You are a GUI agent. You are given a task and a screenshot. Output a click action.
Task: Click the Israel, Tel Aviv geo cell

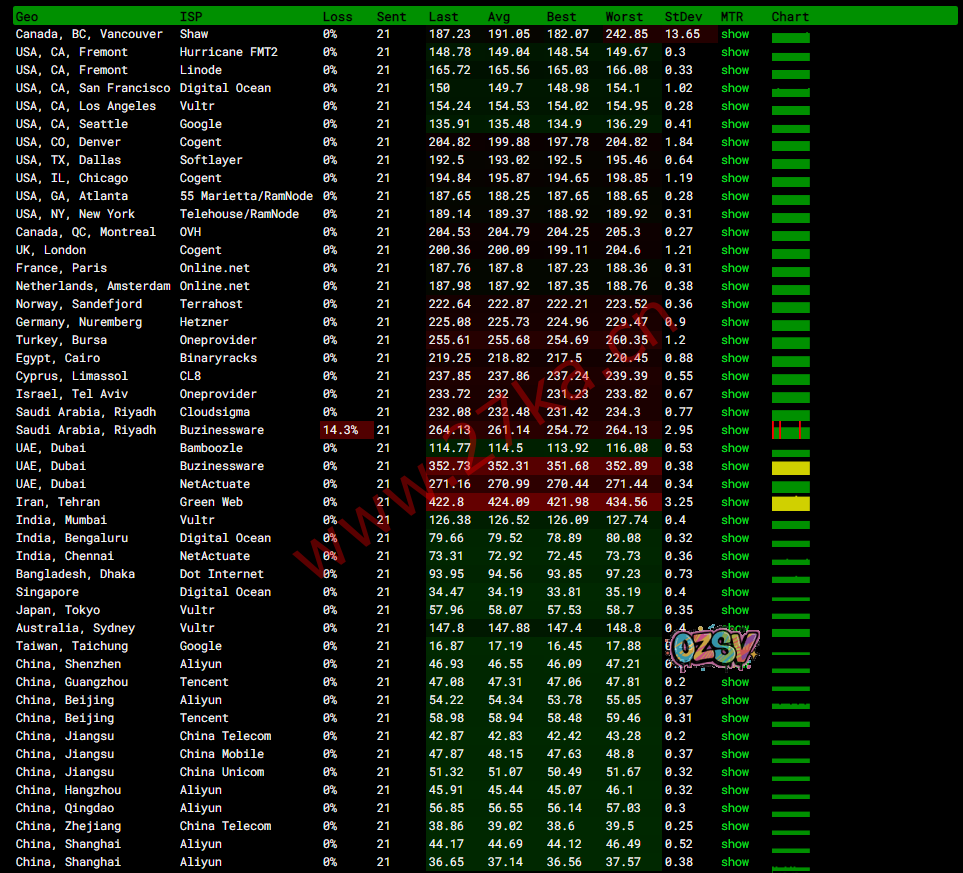click(72, 394)
